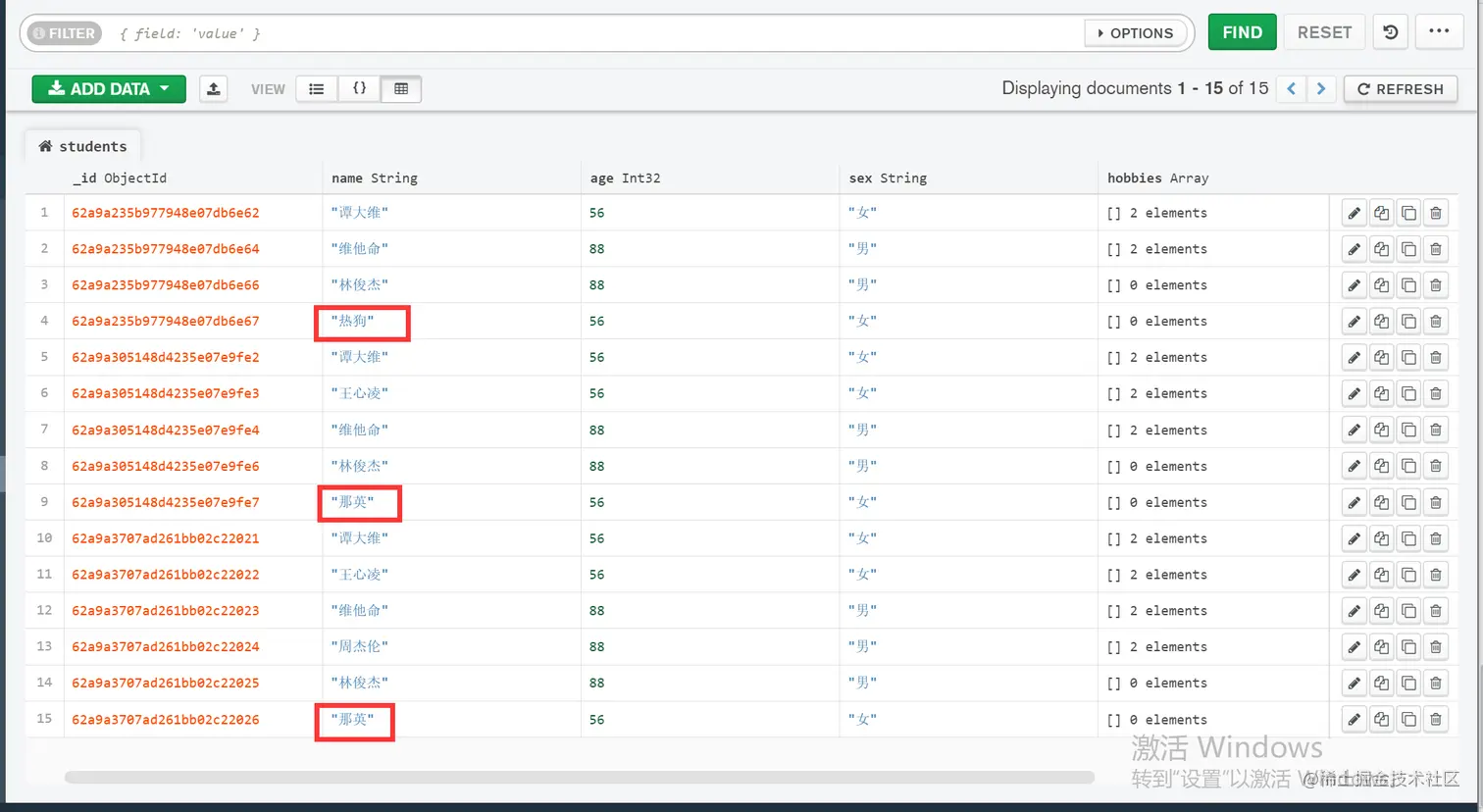Viewport: 1483px width, 812px height.
Task: Clone the document in row 5
Action: (x=1408, y=358)
